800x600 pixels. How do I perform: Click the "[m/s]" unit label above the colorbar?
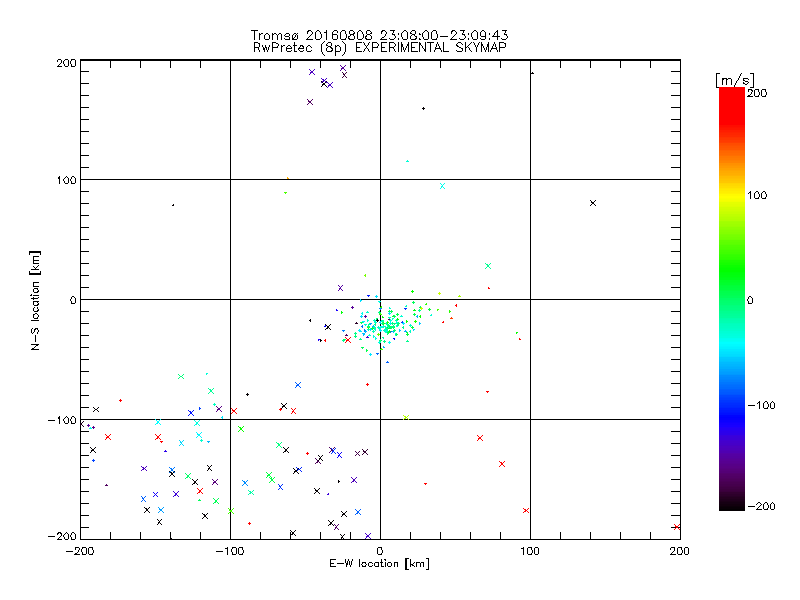735,80
